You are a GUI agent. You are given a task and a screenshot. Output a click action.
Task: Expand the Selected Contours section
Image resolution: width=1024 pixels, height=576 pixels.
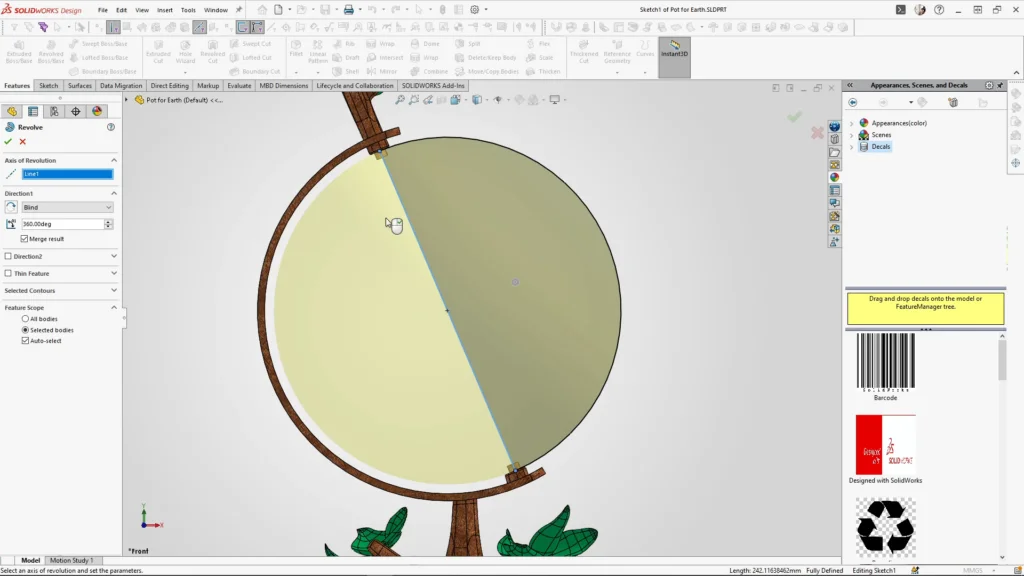pos(114,291)
